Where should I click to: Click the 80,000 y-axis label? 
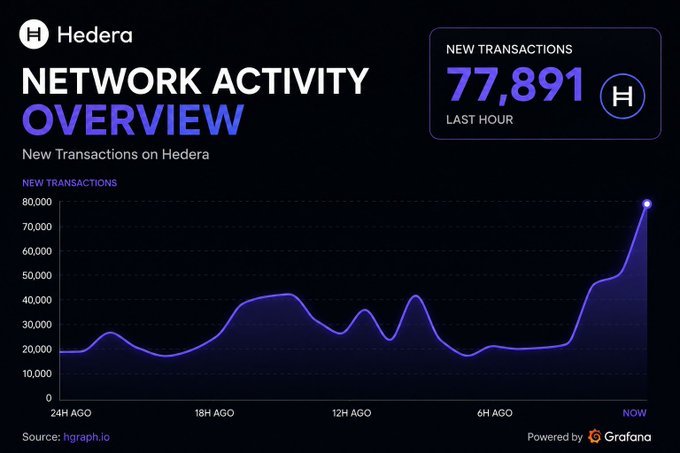tap(37, 202)
